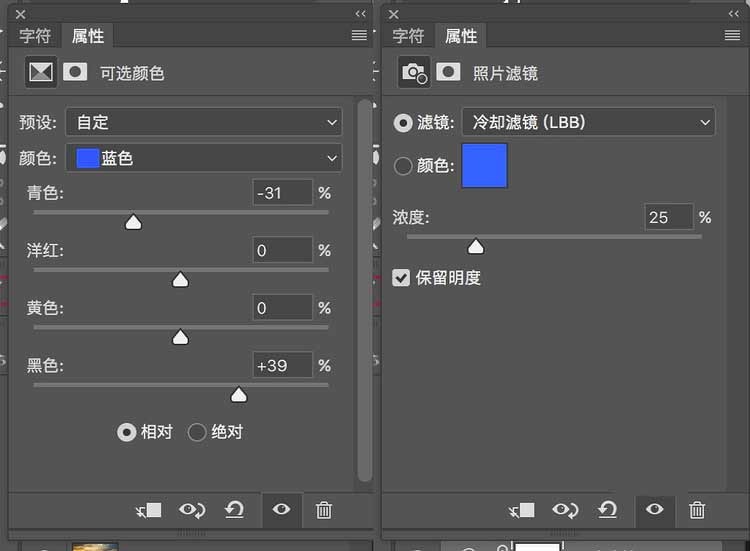Delete the Photo Filter adjustment layer
This screenshot has height=551, width=750.
[697, 510]
